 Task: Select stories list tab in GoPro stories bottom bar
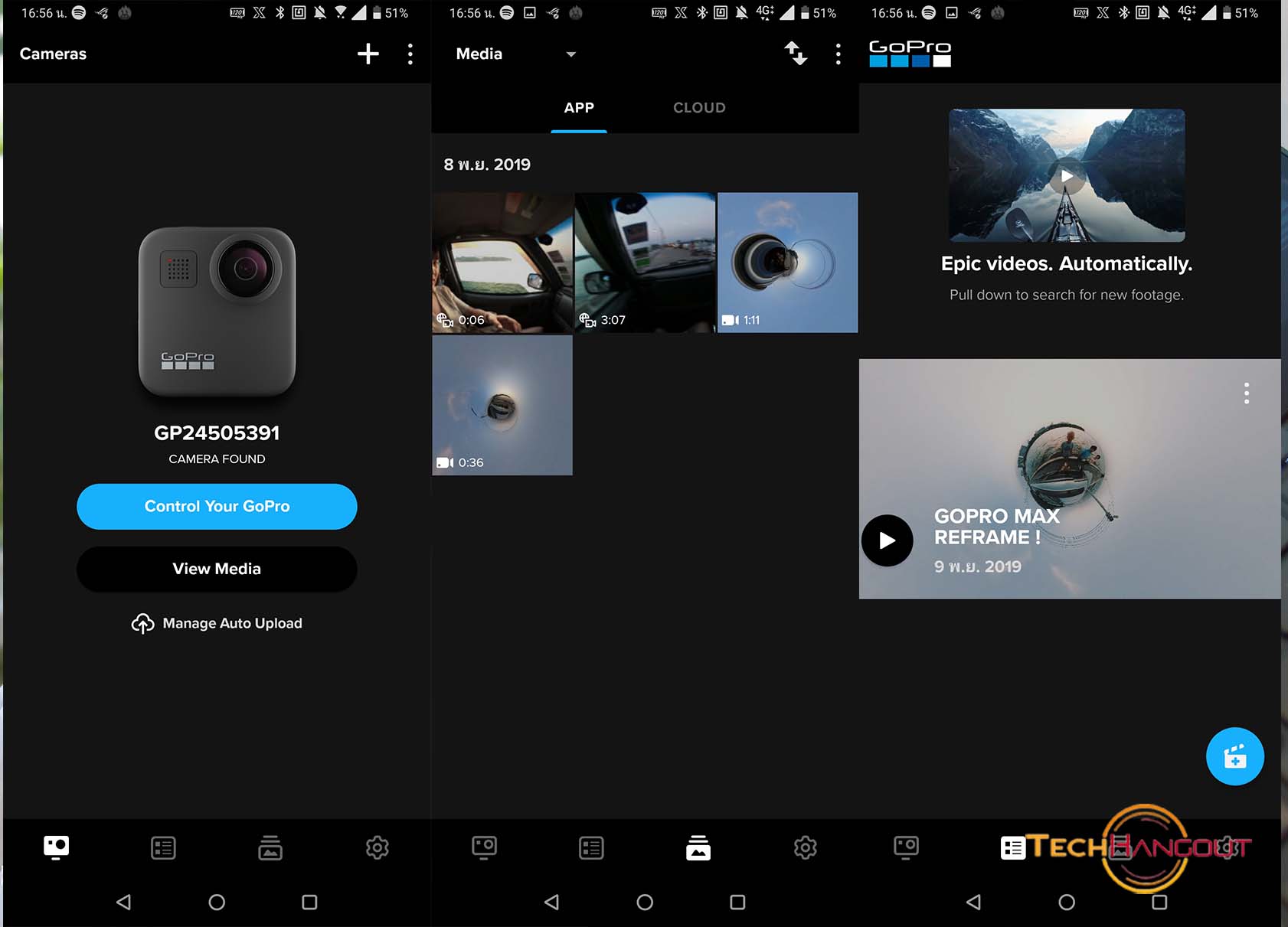coord(1013,847)
